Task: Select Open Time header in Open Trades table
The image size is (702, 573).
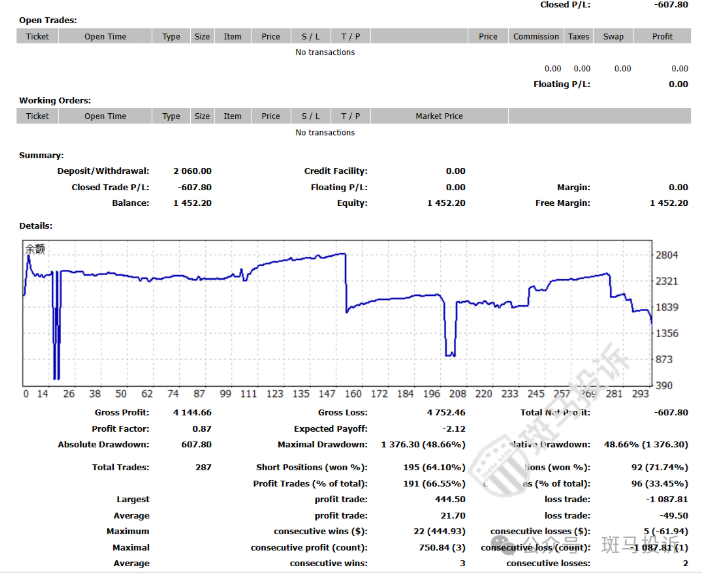Action: [105, 36]
